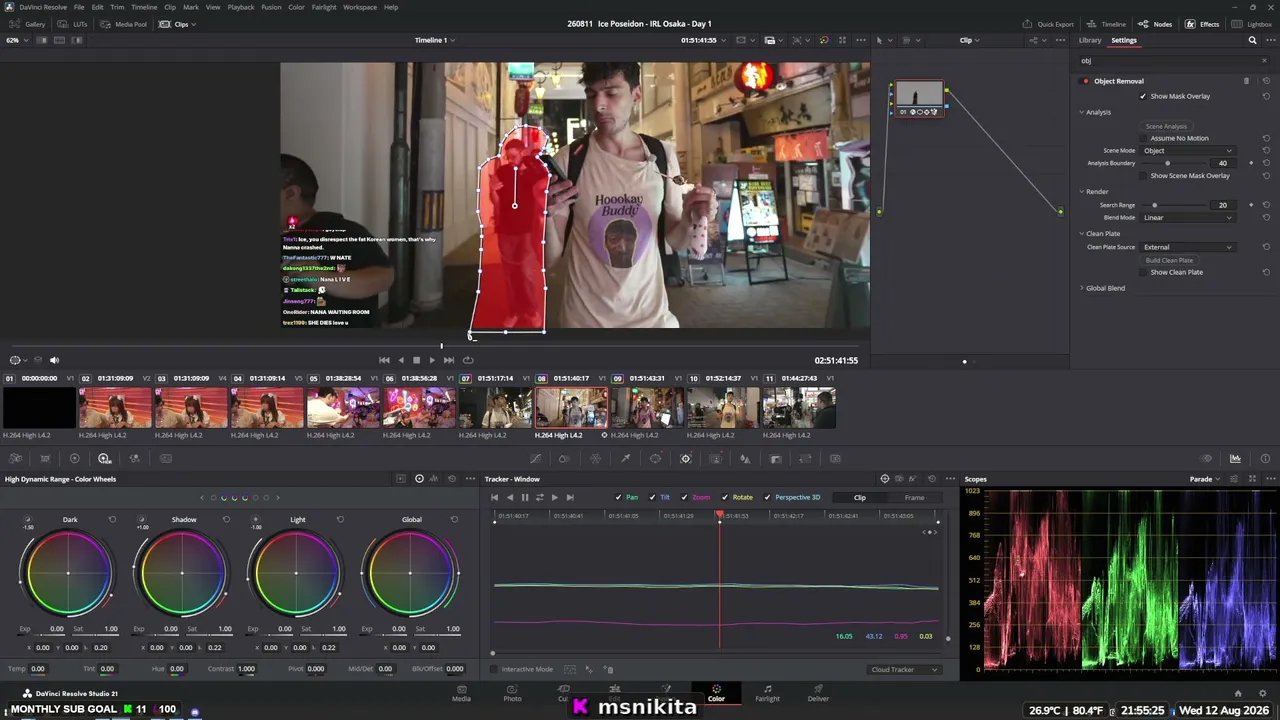Screen dimensions: 1280x720
Task: Disable the Object Removal effect toggle
Action: click(1085, 81)
